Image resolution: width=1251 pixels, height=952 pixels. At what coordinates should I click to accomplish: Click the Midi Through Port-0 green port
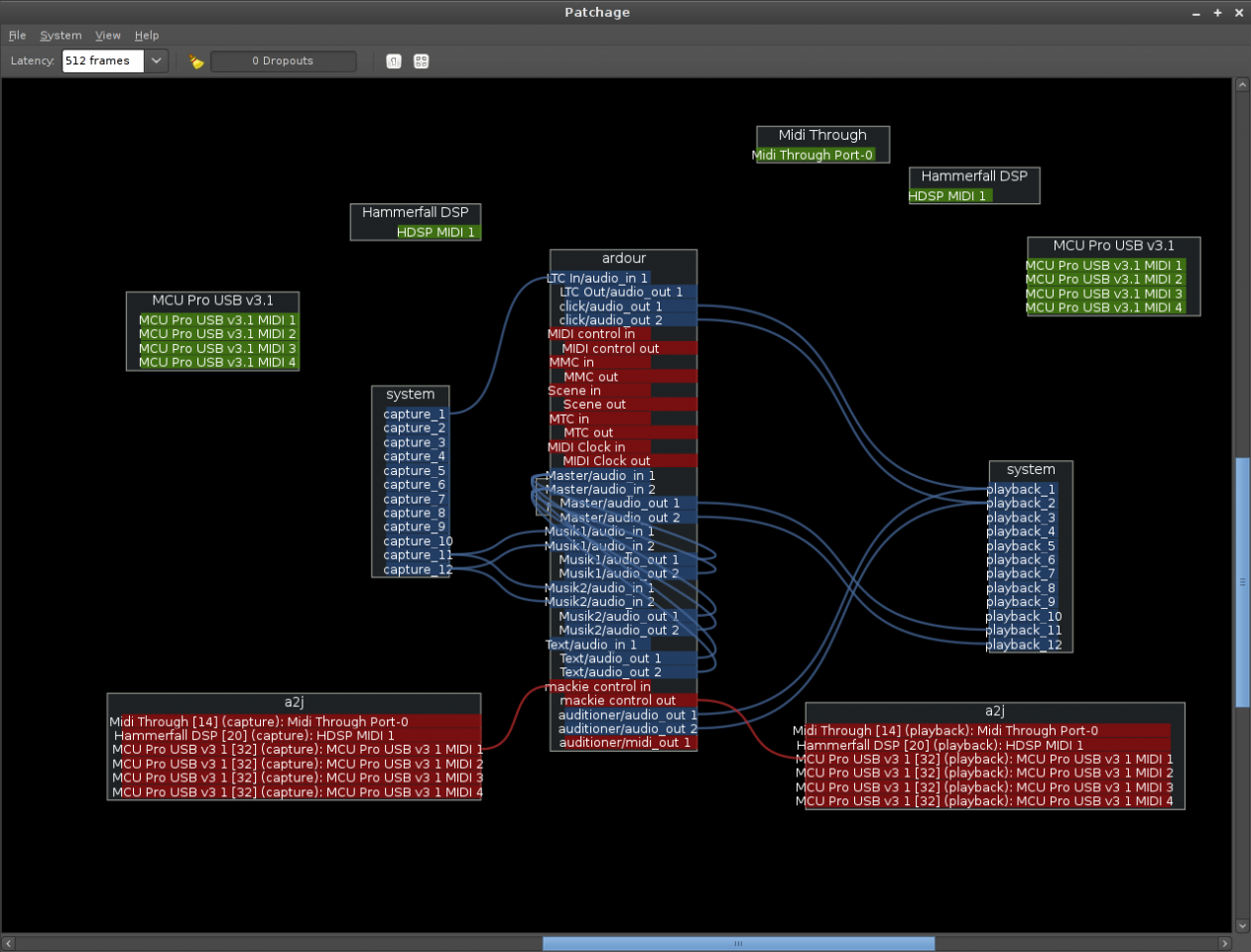coord(813,156)
